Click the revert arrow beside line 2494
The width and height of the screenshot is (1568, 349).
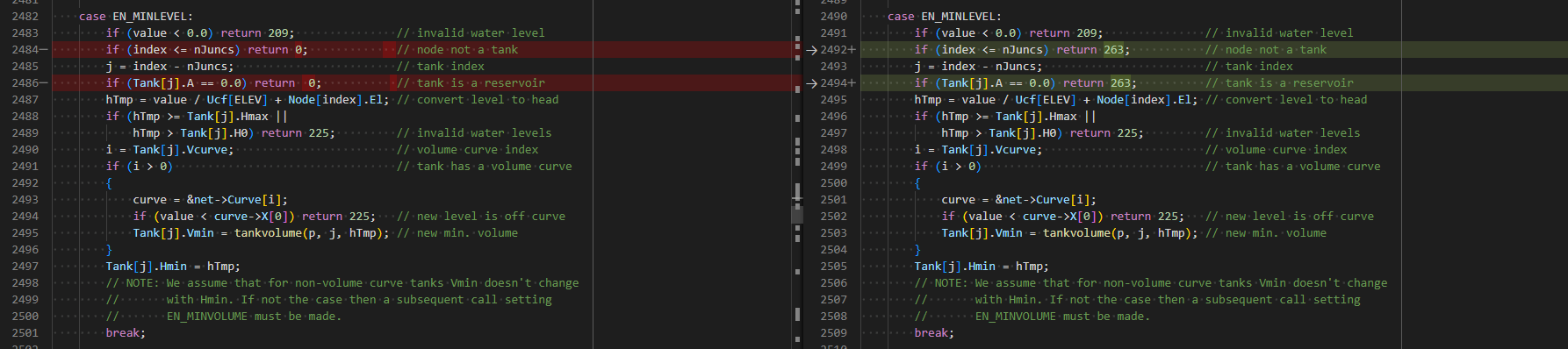coord(812,83)
